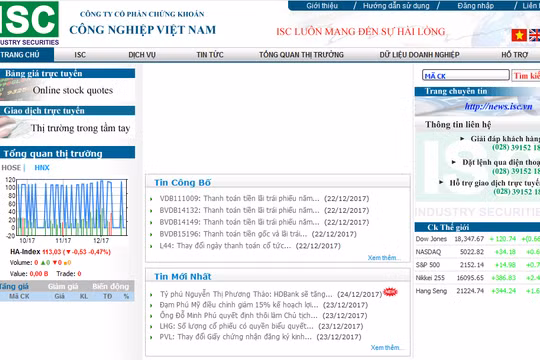Open the ISC menu item
Viewport: 540px width, 360px height.
pyautogui.click(x=80, y=55)
